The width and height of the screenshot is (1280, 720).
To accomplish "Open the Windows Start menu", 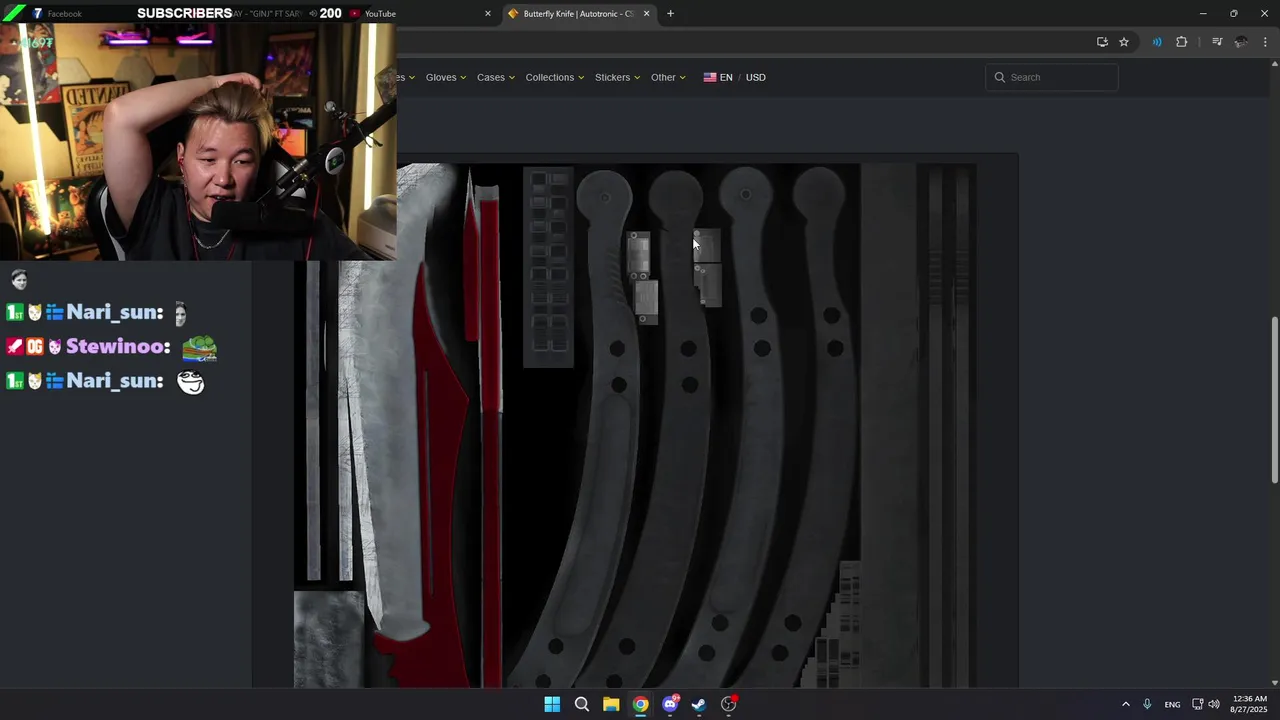I will click(x=552, y=704).
